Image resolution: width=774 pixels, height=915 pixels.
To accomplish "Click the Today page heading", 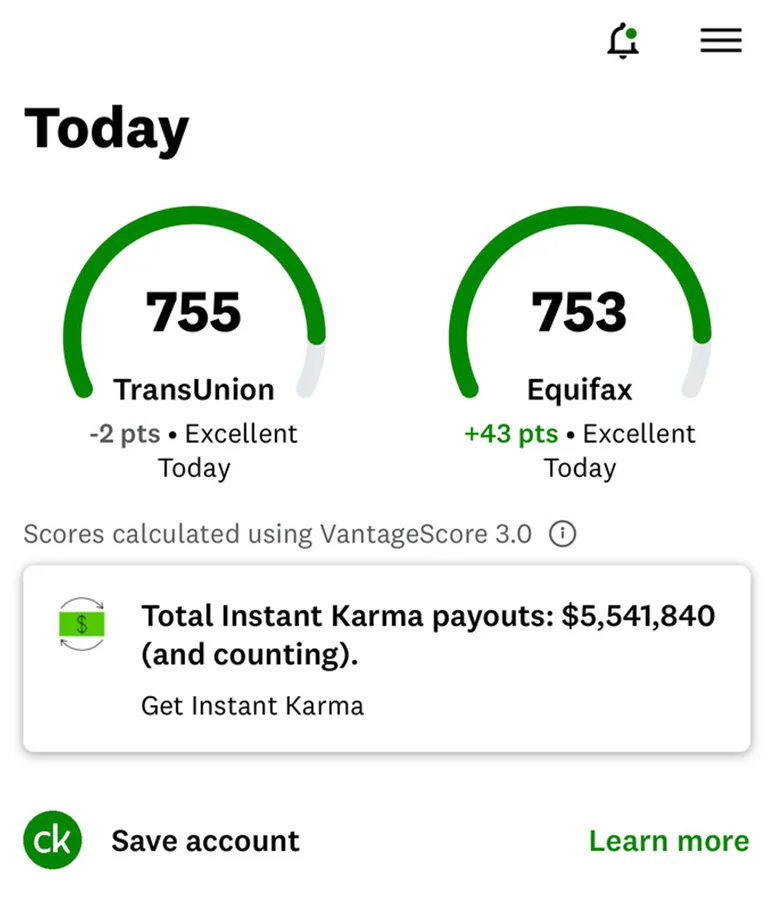I will coord(107,129).
